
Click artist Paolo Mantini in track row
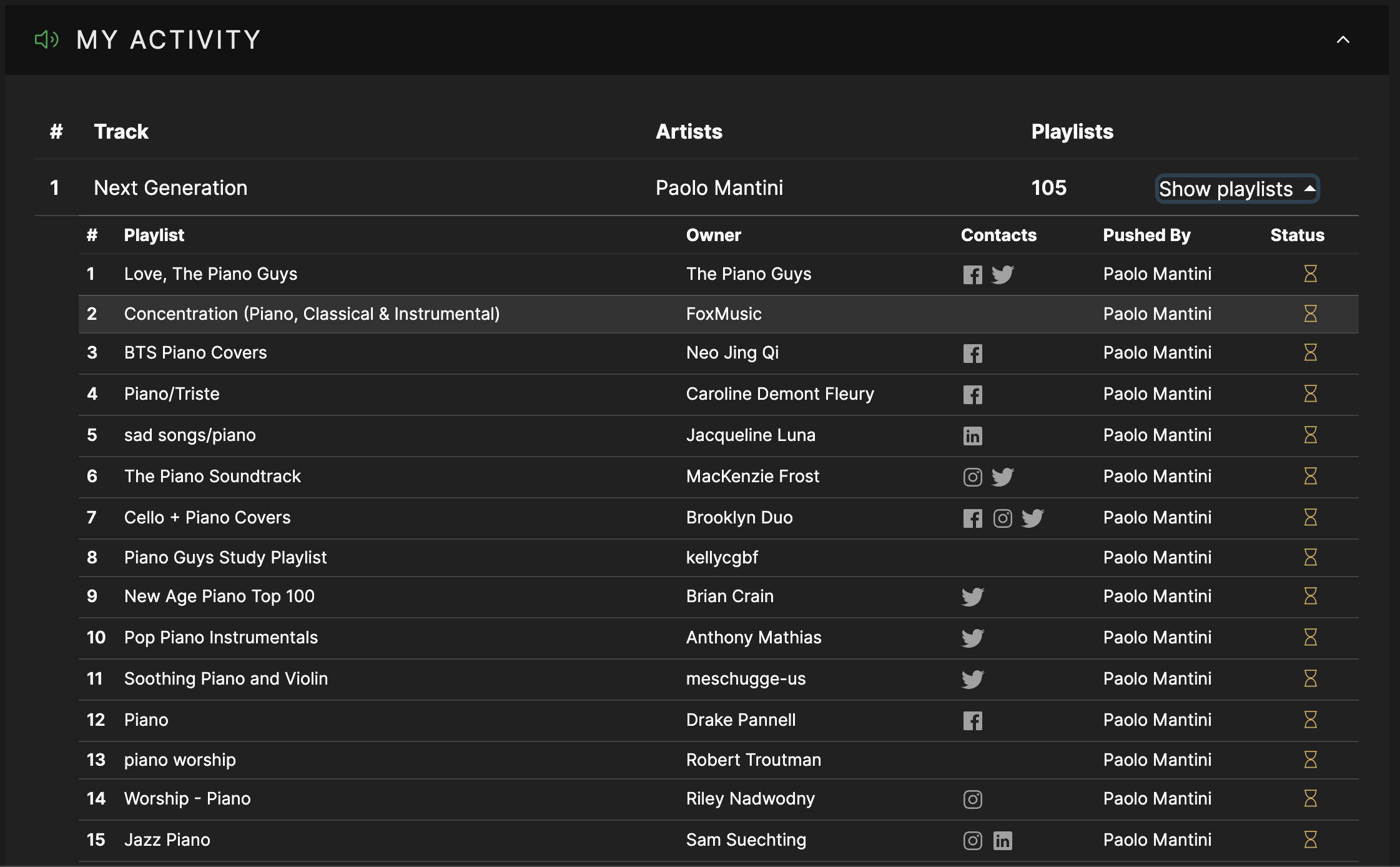pyautogui.click(x=719, y=188)
